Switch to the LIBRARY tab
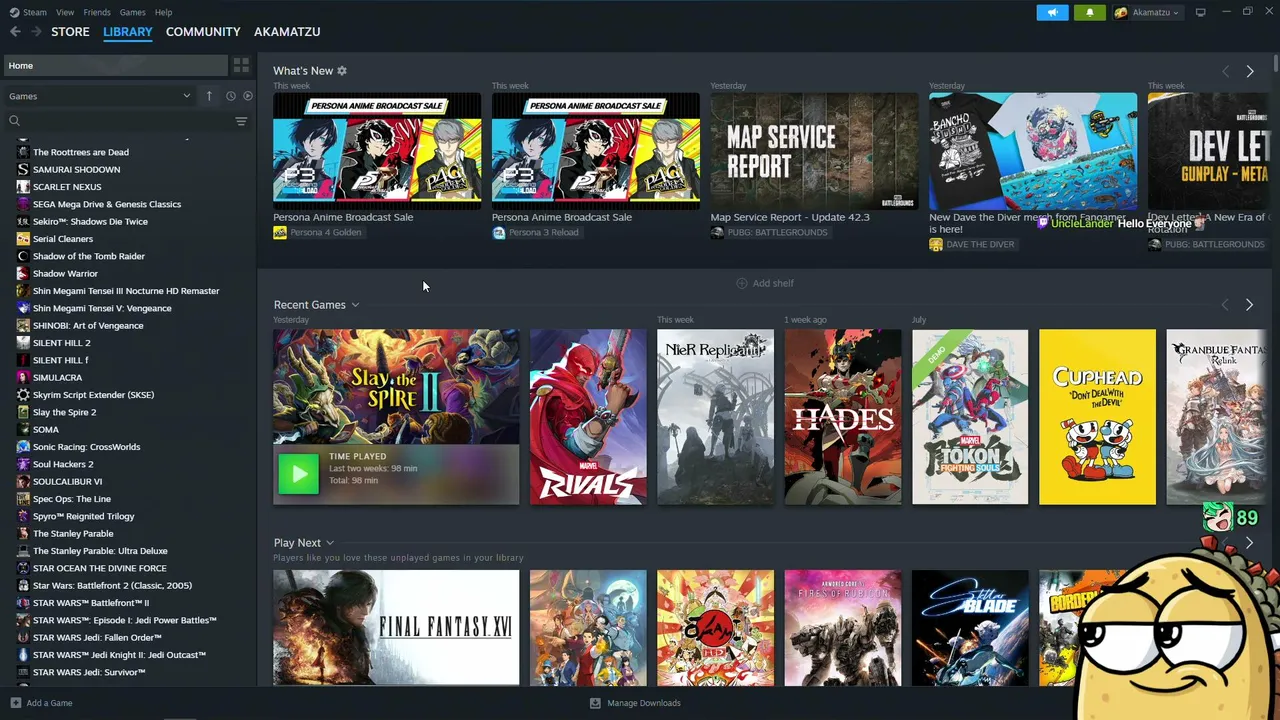The image size is (1280, 720). pyautogui.click(x=128, y=32)
